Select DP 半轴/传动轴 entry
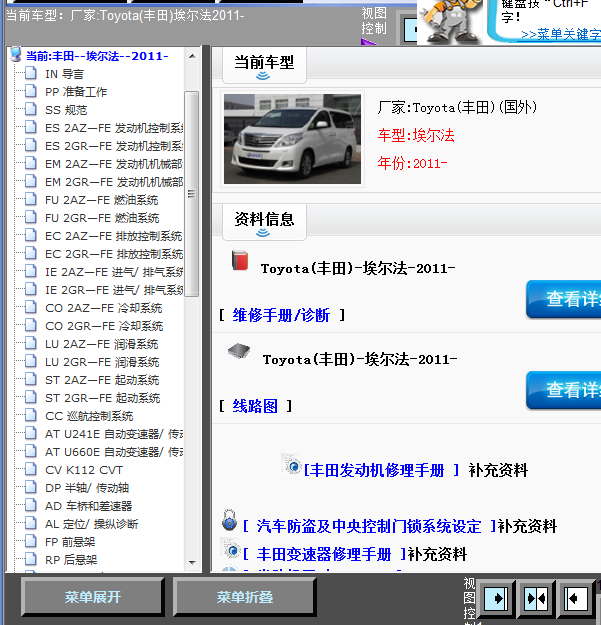Screen dimensions: 601x625 [x=87, y=488]
